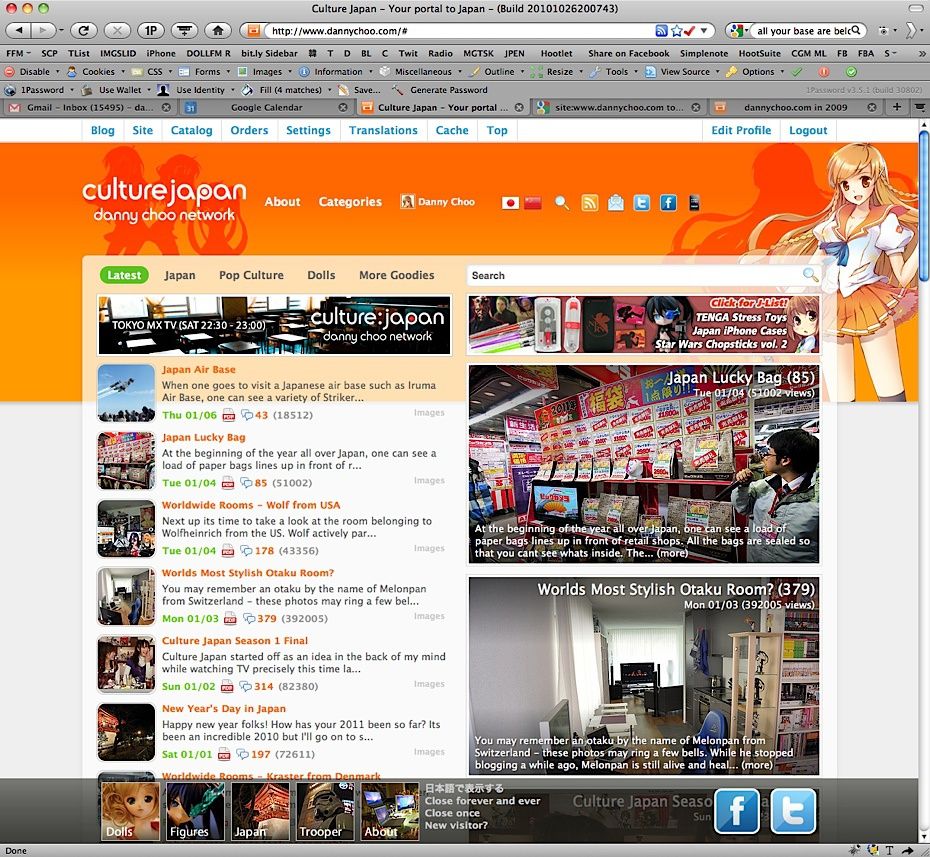Open the magnifier search icon in site header
Screen dimensions: 930x857
pos(561,203)
